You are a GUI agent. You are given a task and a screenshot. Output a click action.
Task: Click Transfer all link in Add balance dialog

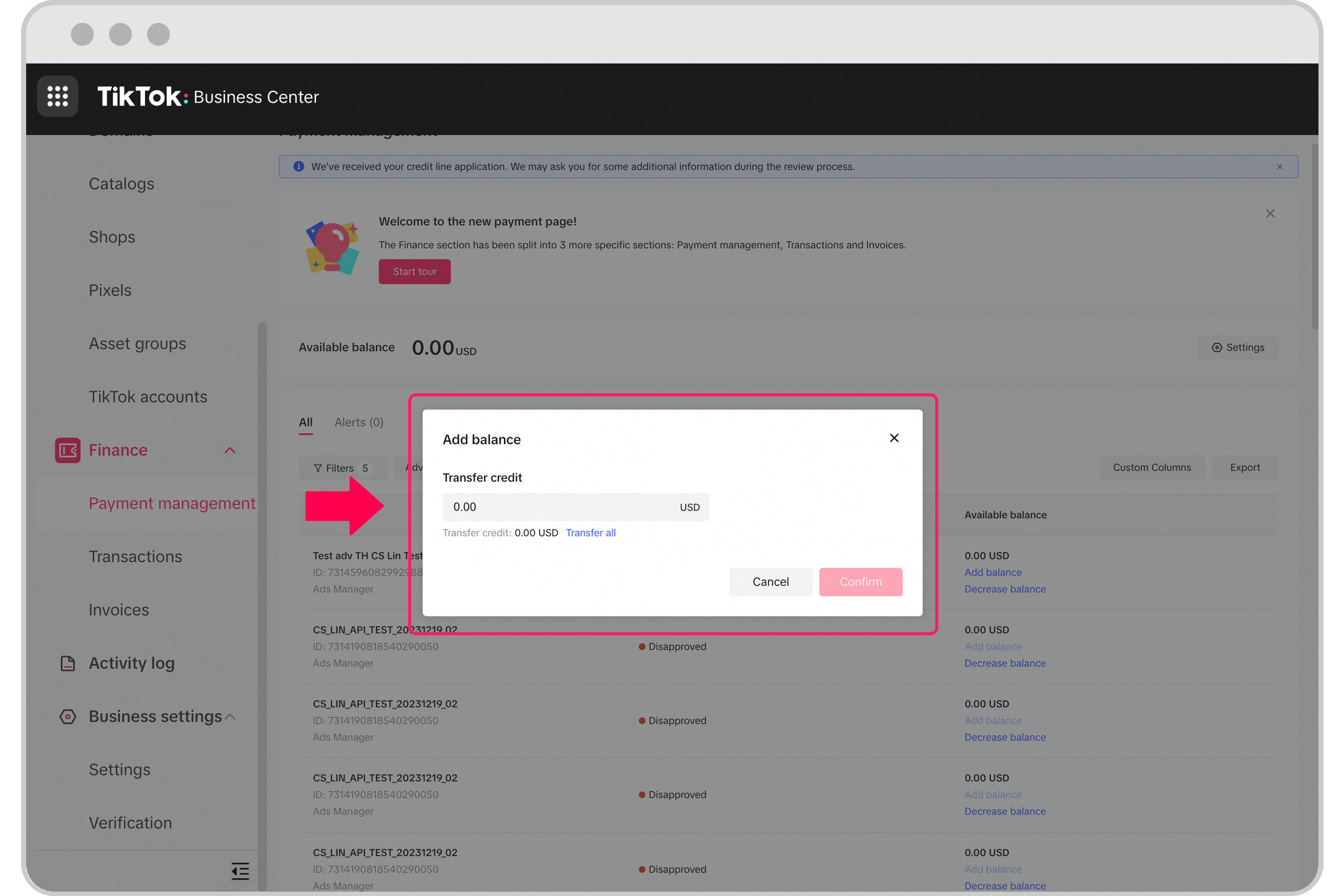(x=590, y=532)
